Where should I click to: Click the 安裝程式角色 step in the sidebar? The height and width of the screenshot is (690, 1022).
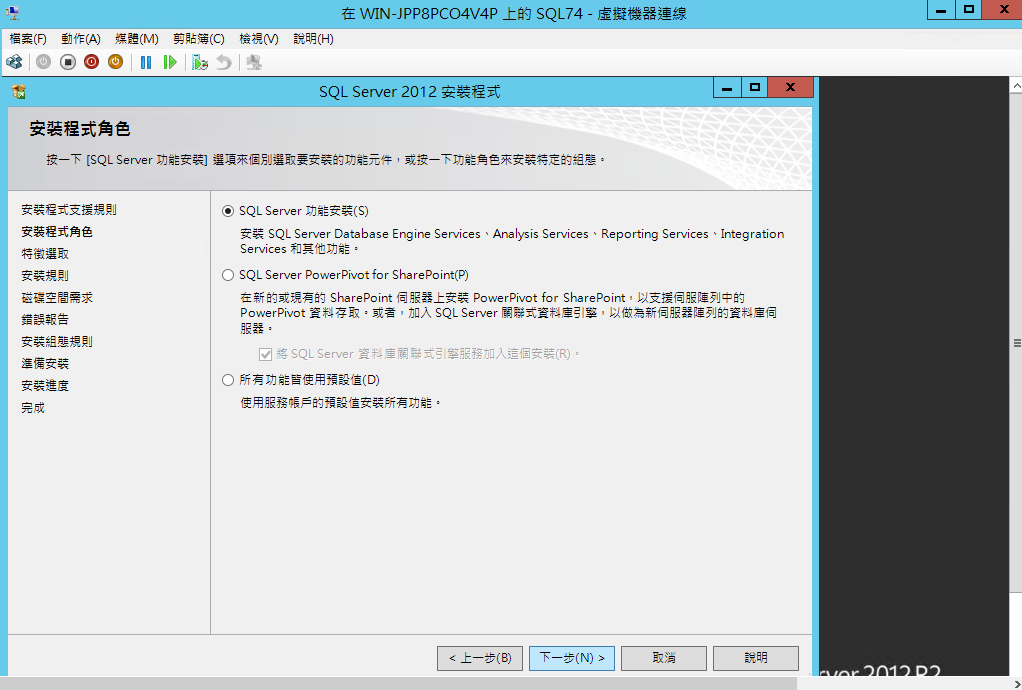click(57, 232)
